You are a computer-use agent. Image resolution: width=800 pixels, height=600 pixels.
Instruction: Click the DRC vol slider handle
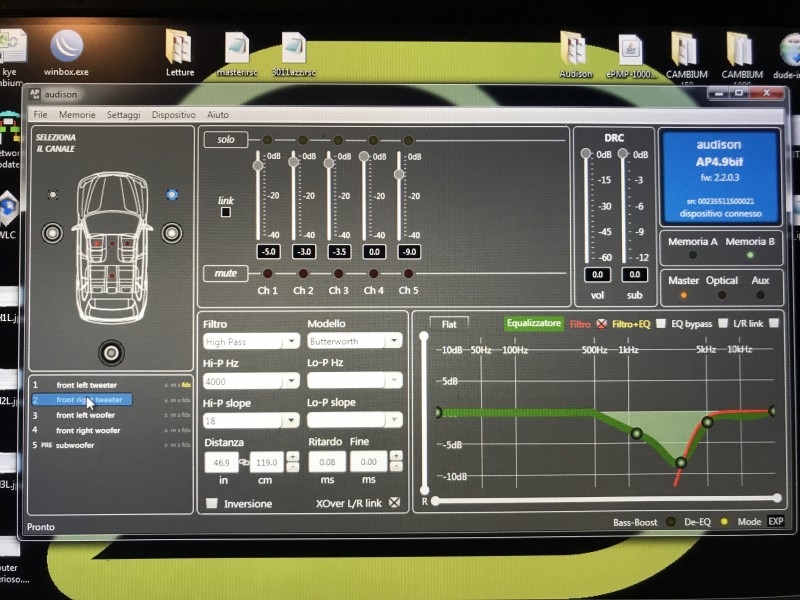tap(586, 153)
